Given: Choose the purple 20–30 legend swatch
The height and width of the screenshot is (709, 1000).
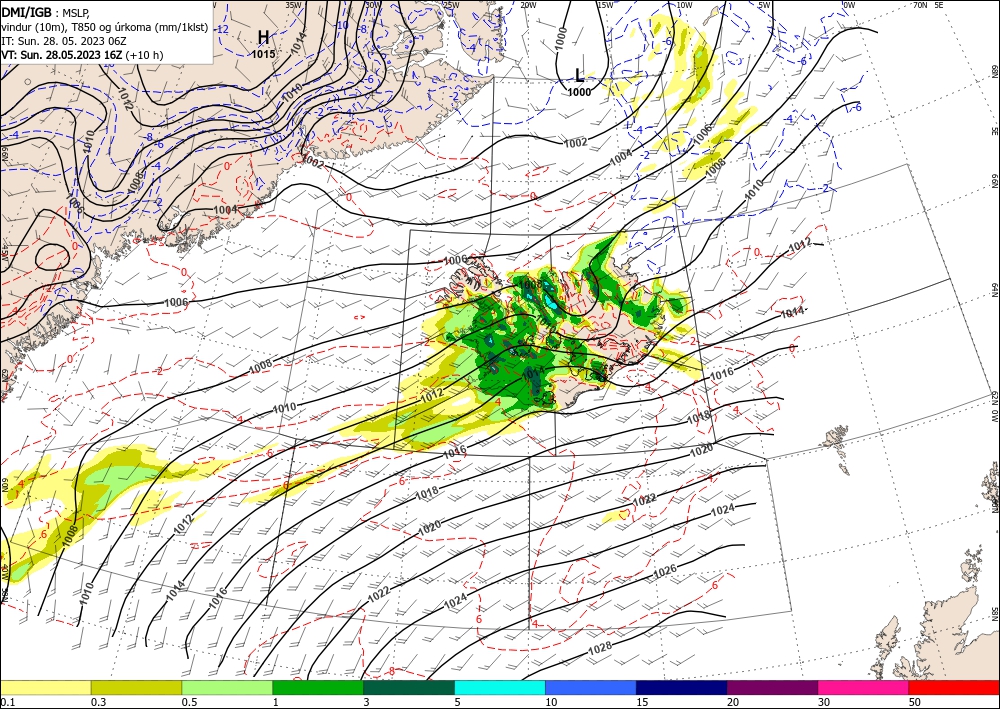Looking at the screenshot, I should tap(772, 687).
